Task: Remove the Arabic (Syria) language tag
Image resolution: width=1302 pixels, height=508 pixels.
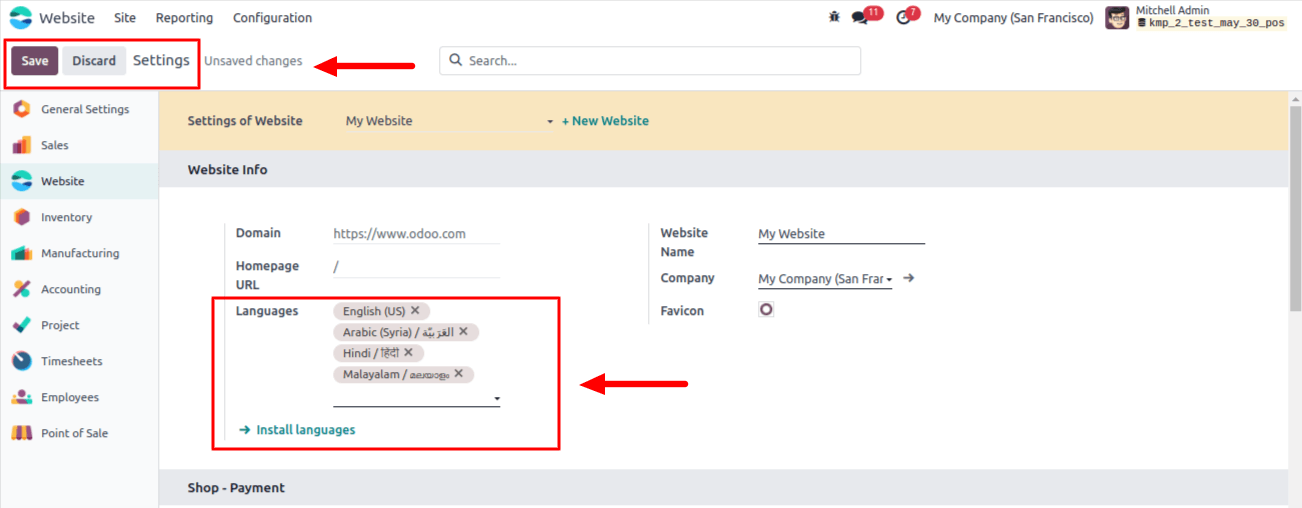Action: coord(463,331)
